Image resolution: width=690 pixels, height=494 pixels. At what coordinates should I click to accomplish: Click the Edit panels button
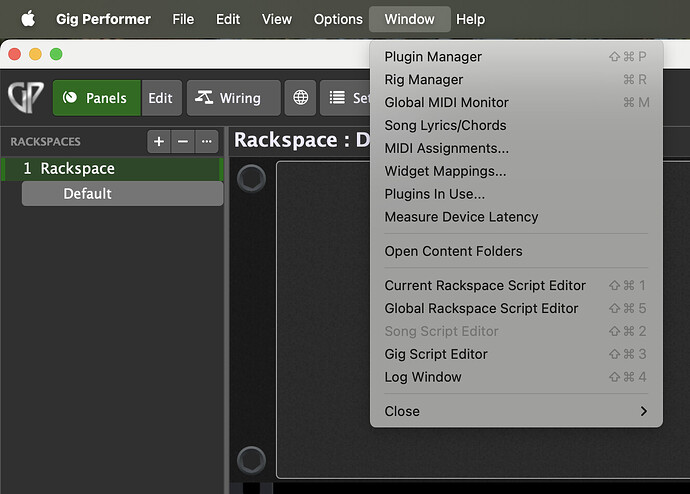click(161, 98)
